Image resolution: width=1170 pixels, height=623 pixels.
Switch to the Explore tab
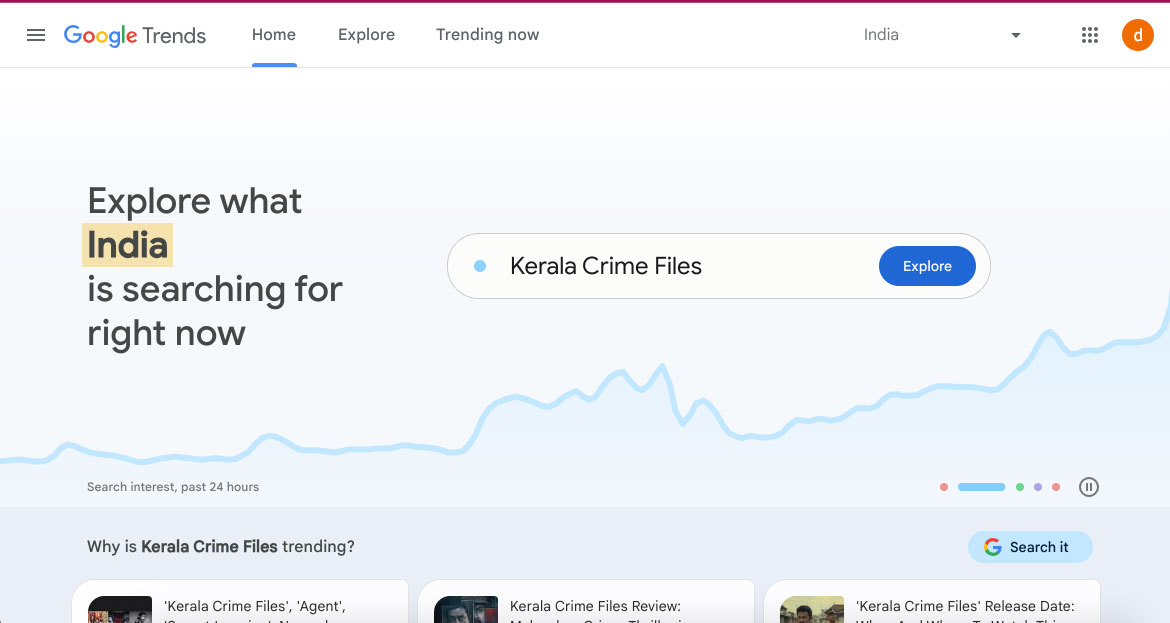(x=366, y=35)
